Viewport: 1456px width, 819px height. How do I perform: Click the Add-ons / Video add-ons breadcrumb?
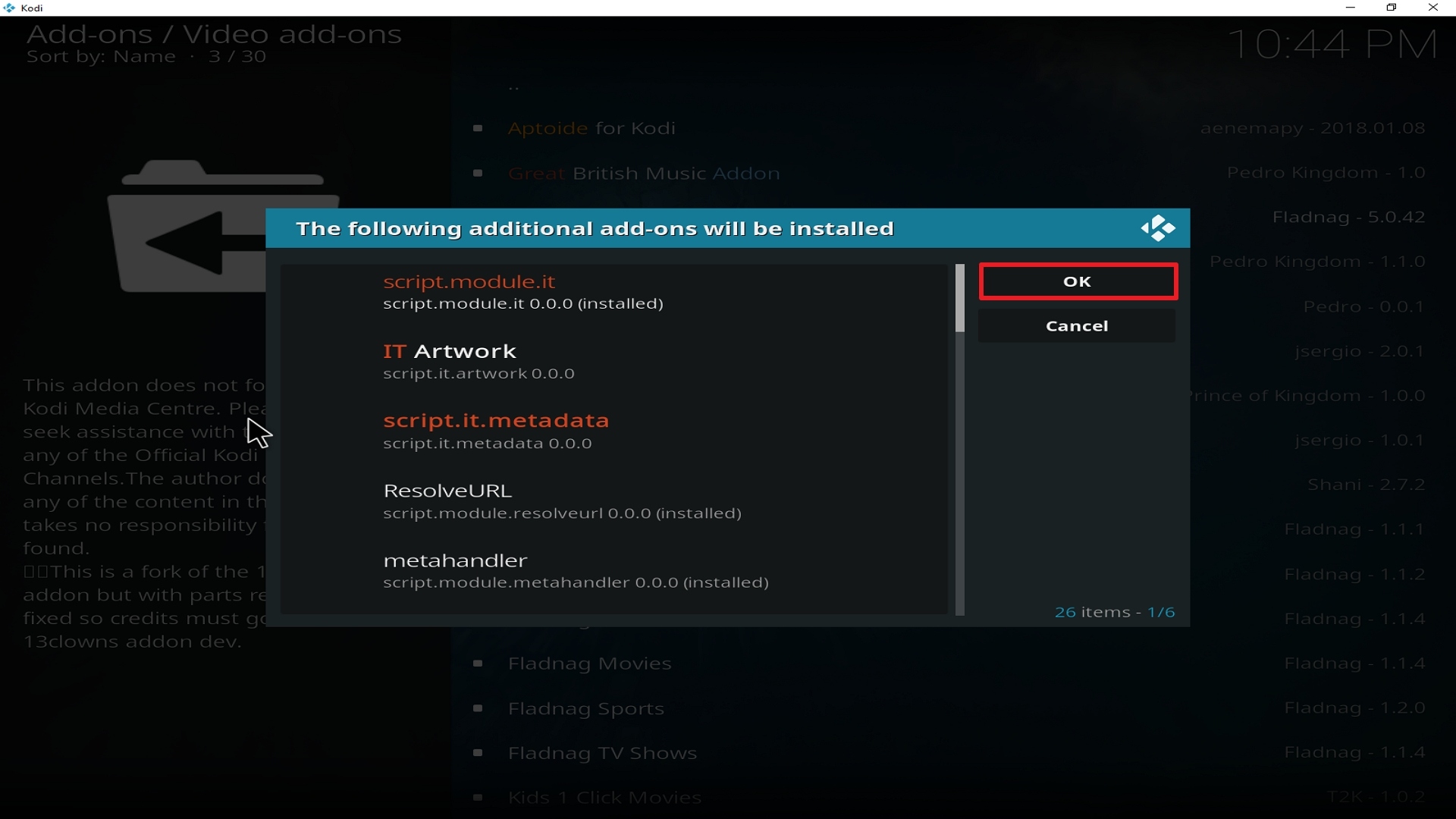(x=215, y=34)
